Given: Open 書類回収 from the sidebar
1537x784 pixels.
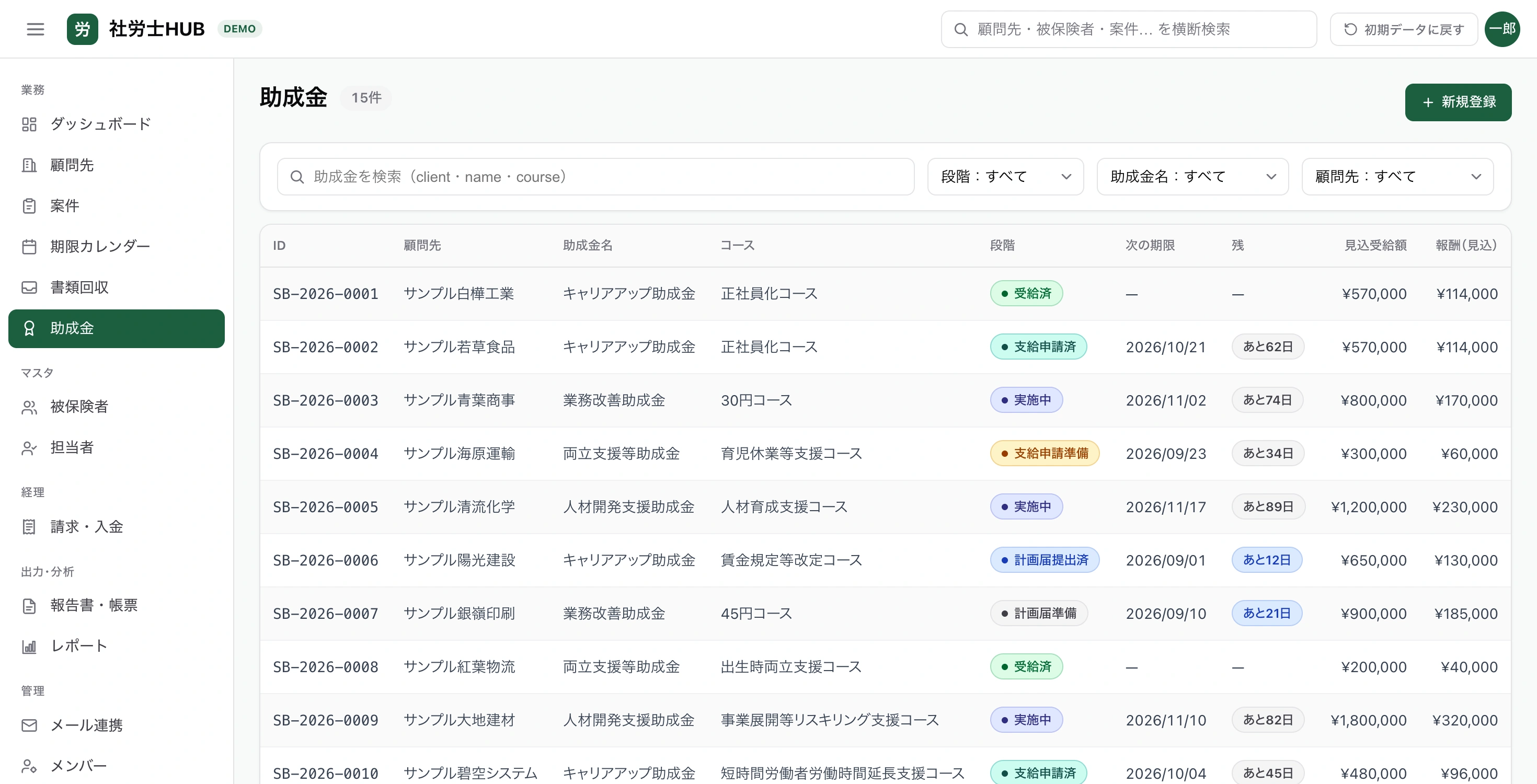Looking at the screenshot, I should 117,287.
